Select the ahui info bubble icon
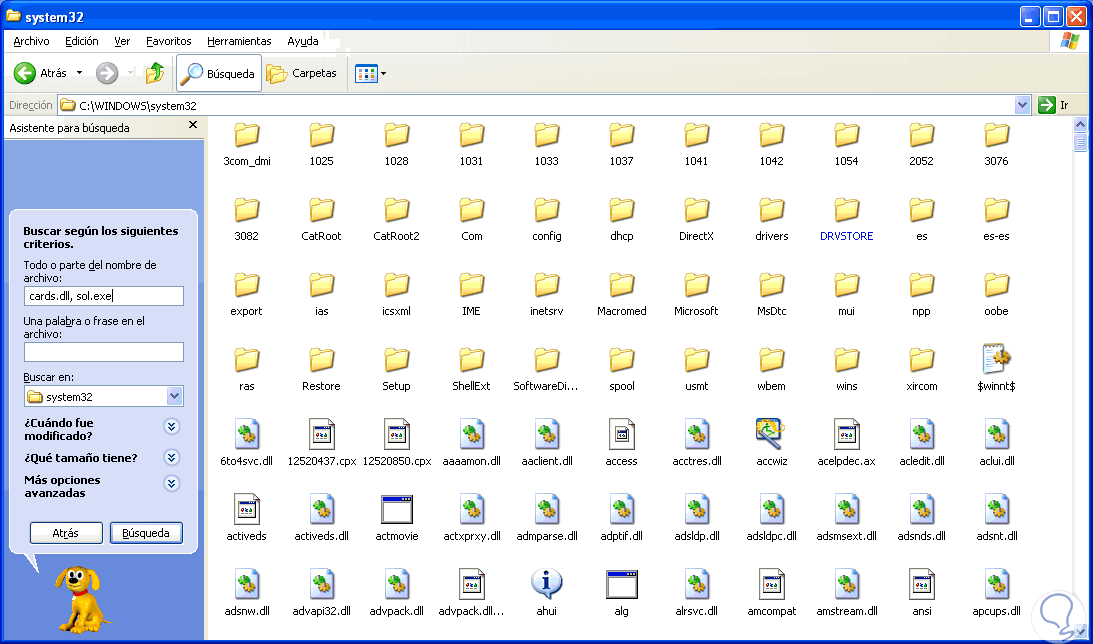This screenshot has height=644, width=1093. (x=546, y=584)
